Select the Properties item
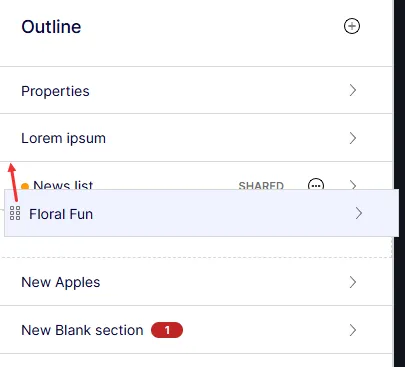The image size is (405, 367). 55,91
